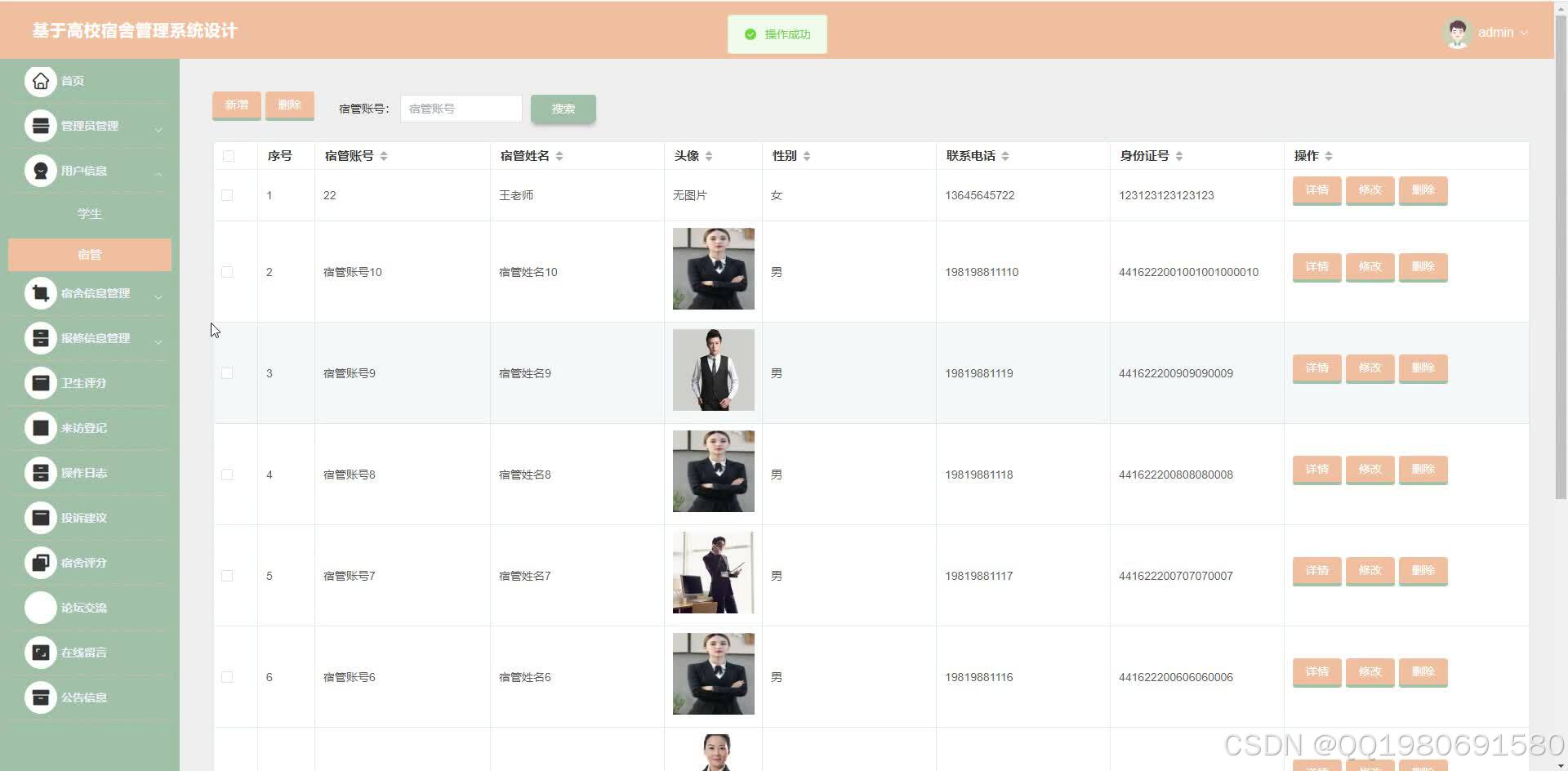1568x771 pixels.
Task: Check the select-all checkbox in the table header
Action: point(229,156)
